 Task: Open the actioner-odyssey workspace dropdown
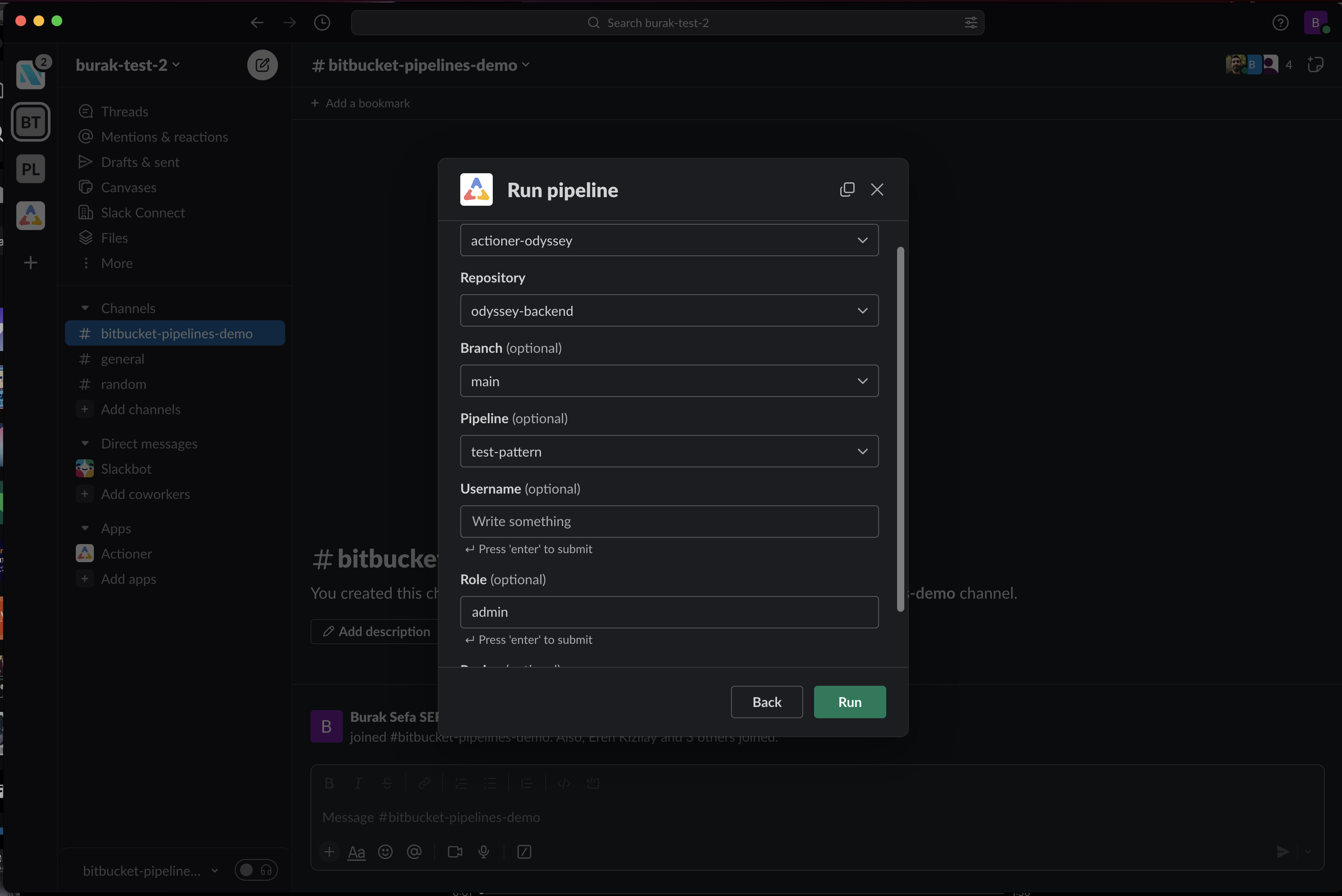(669, 240)
